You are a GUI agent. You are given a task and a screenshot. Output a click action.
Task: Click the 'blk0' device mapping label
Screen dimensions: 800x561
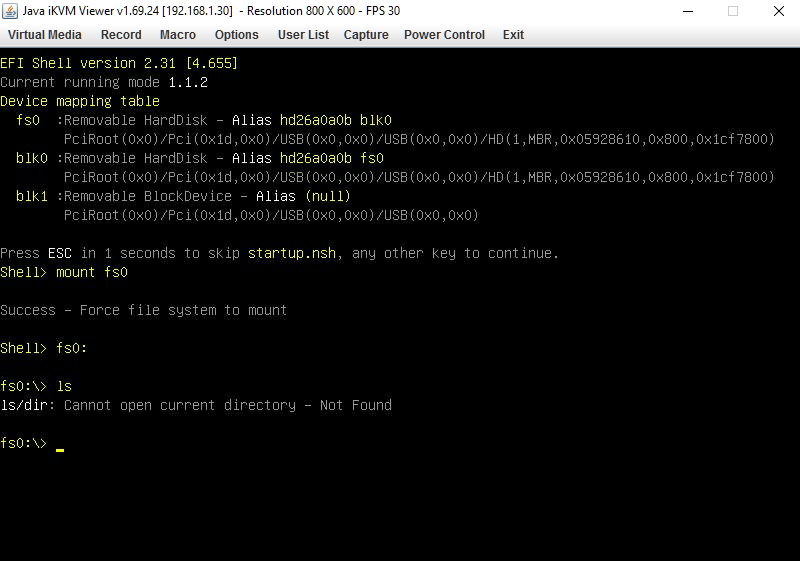pyautogui.click(x=32, y=158)
